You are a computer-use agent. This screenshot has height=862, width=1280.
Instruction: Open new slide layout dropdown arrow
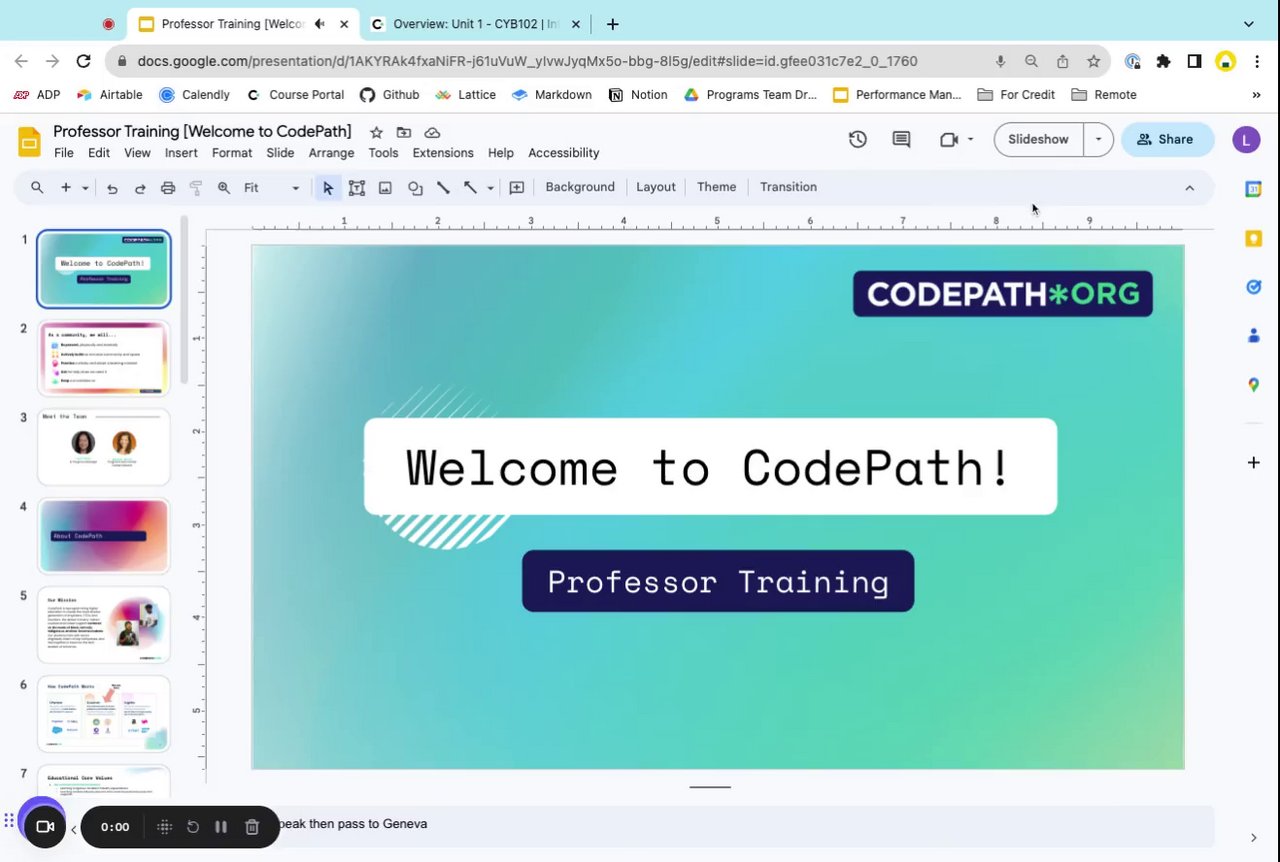(x=85, y=188)
